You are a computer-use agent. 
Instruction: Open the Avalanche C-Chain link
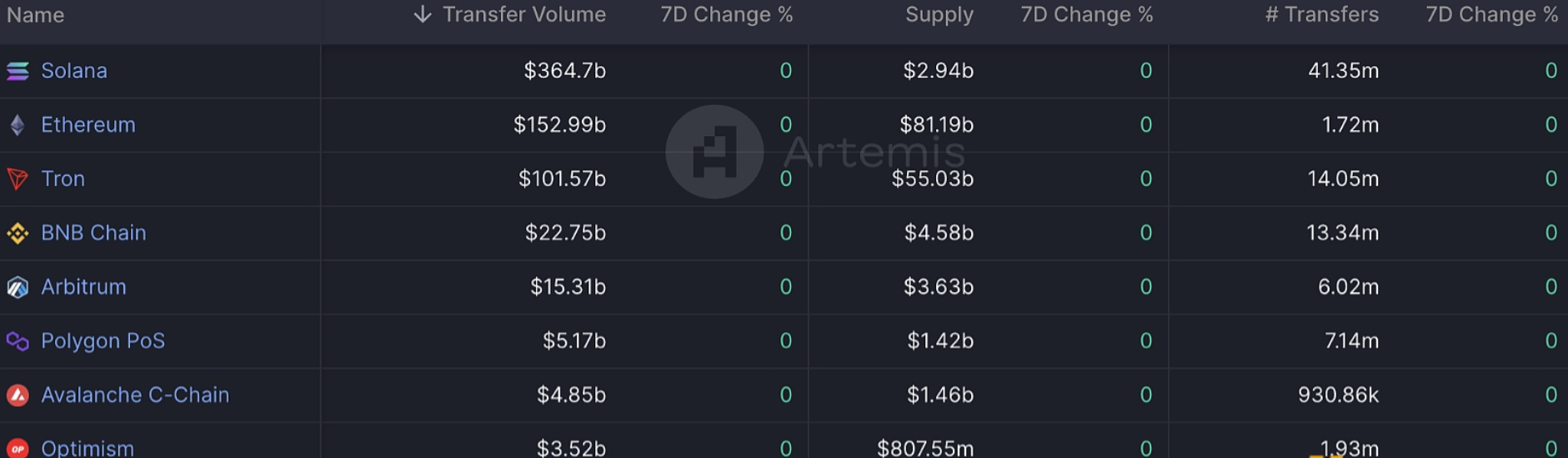pos(135,395)
